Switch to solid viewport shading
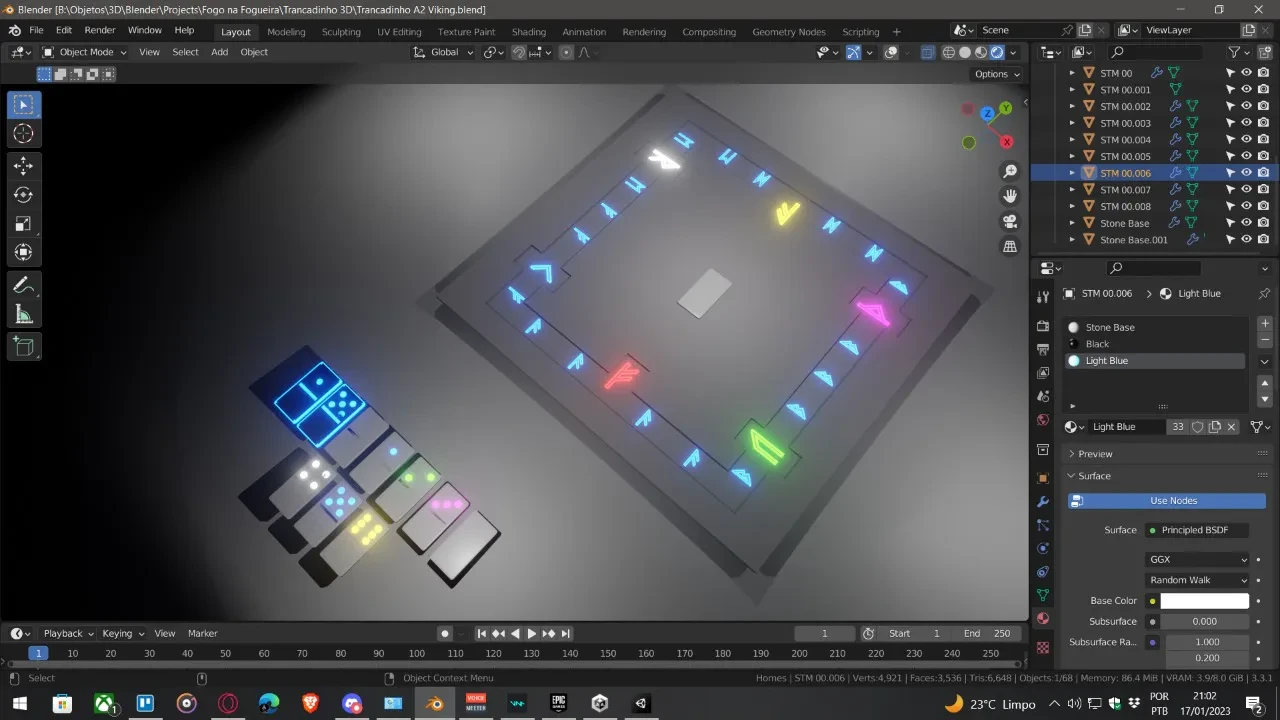Viewport: 1280px width, 720px height. coord(965,52)
